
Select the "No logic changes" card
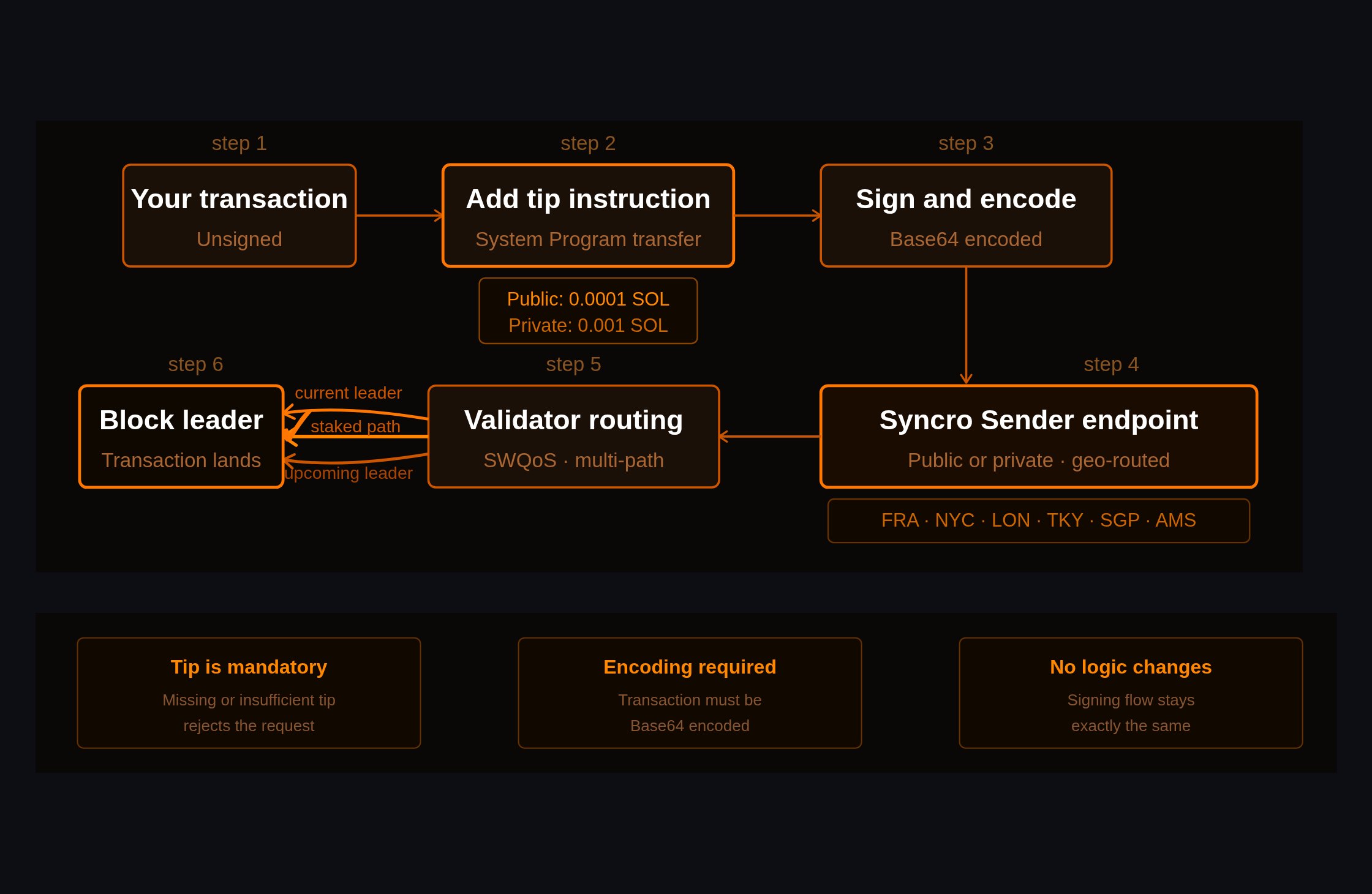point(1131,693)
